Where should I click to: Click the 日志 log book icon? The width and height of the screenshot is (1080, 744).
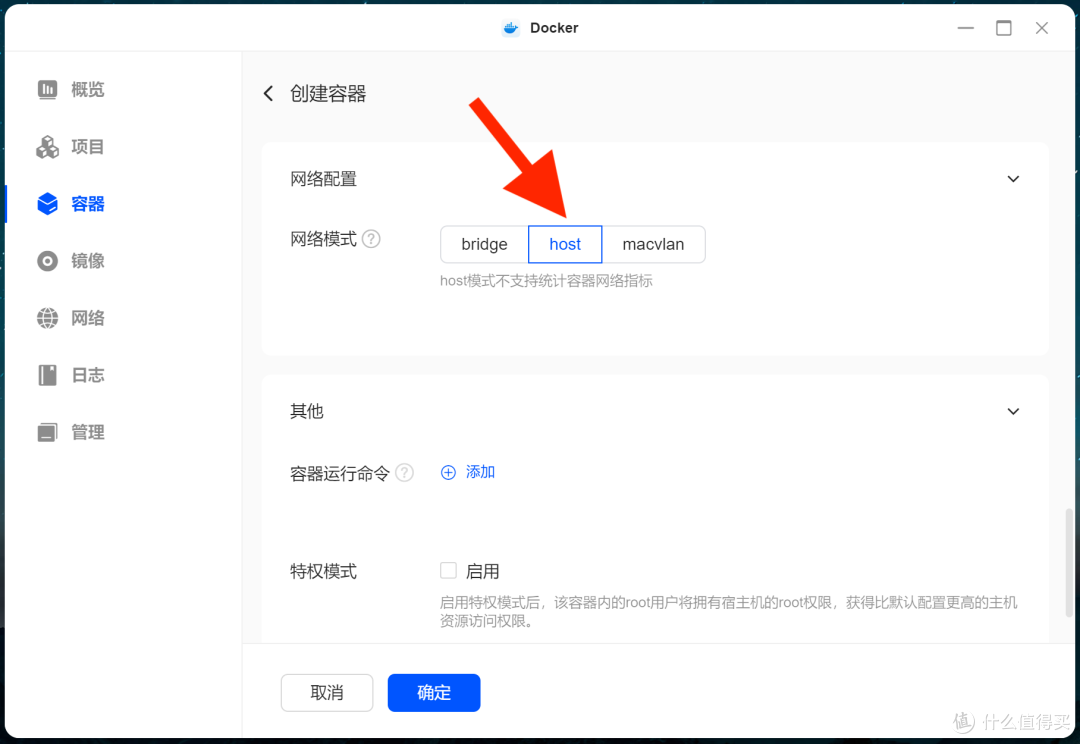point(48,375)
